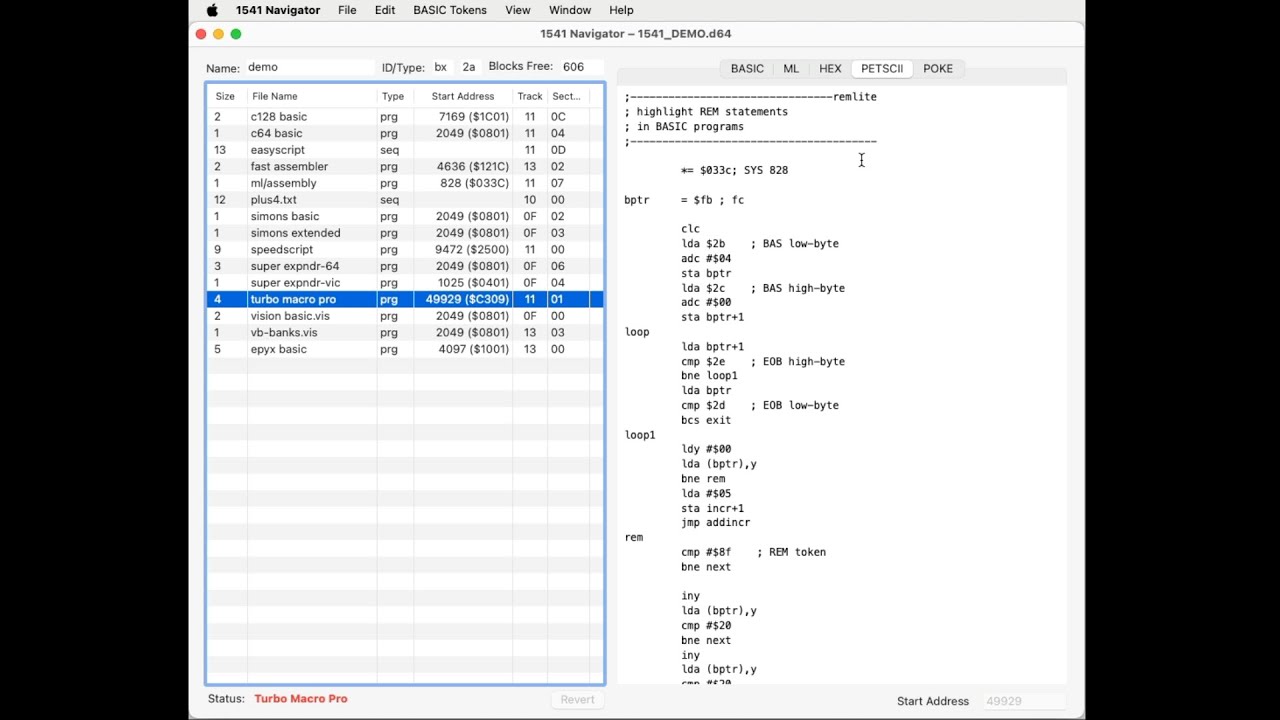This screenshot has width=1280, height=720.
Task: Select the 'super expndr-64' file row
Action: point(405,266)
